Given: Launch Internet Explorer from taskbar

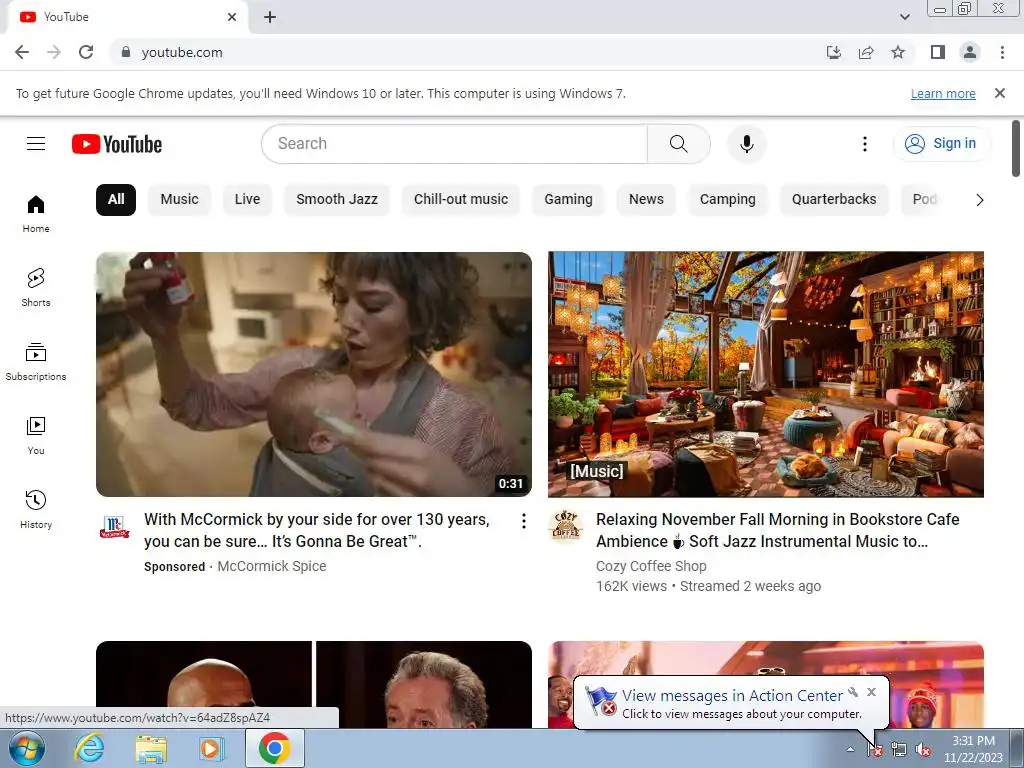Looking at the screenshot, I should pos(89,748).
